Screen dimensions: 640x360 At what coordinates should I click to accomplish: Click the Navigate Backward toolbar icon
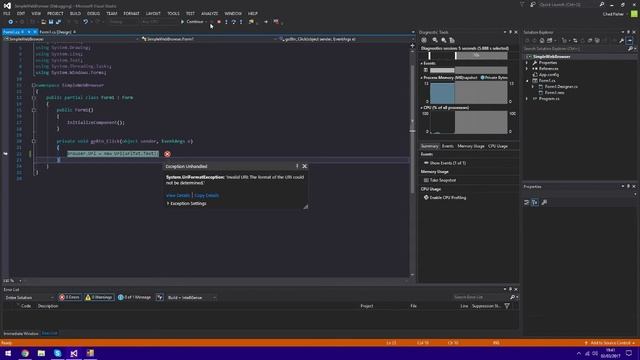point(11,22)
